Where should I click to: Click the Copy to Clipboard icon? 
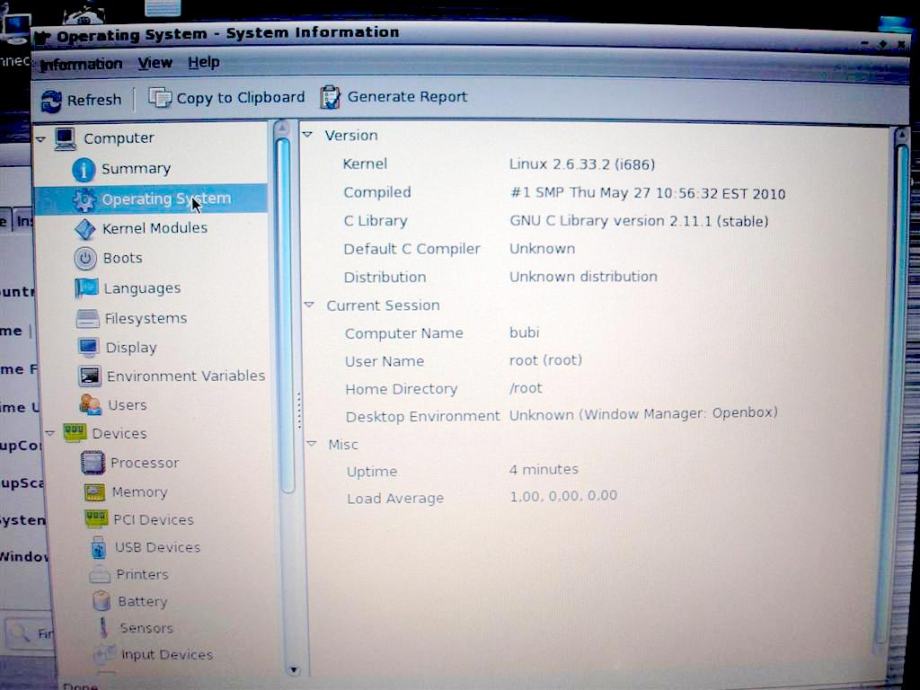point(159,97)
